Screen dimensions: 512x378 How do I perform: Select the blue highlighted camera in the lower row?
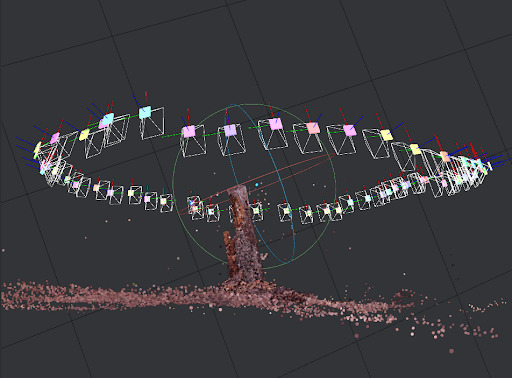(191, 202)
